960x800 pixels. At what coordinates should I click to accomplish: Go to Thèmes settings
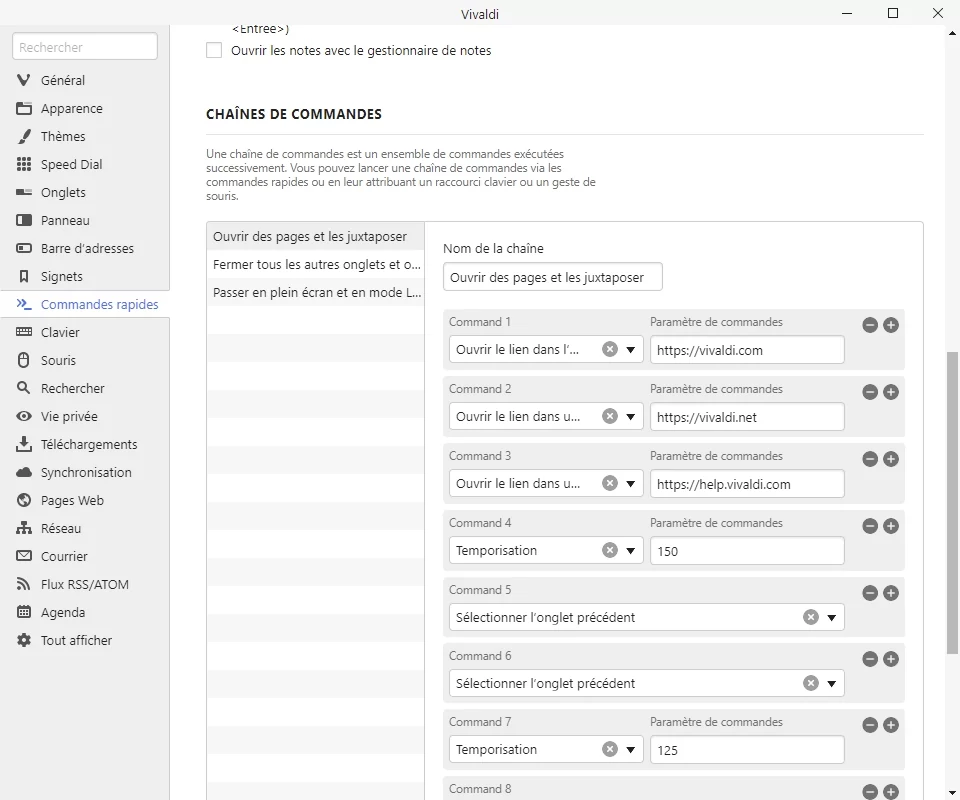84,136
